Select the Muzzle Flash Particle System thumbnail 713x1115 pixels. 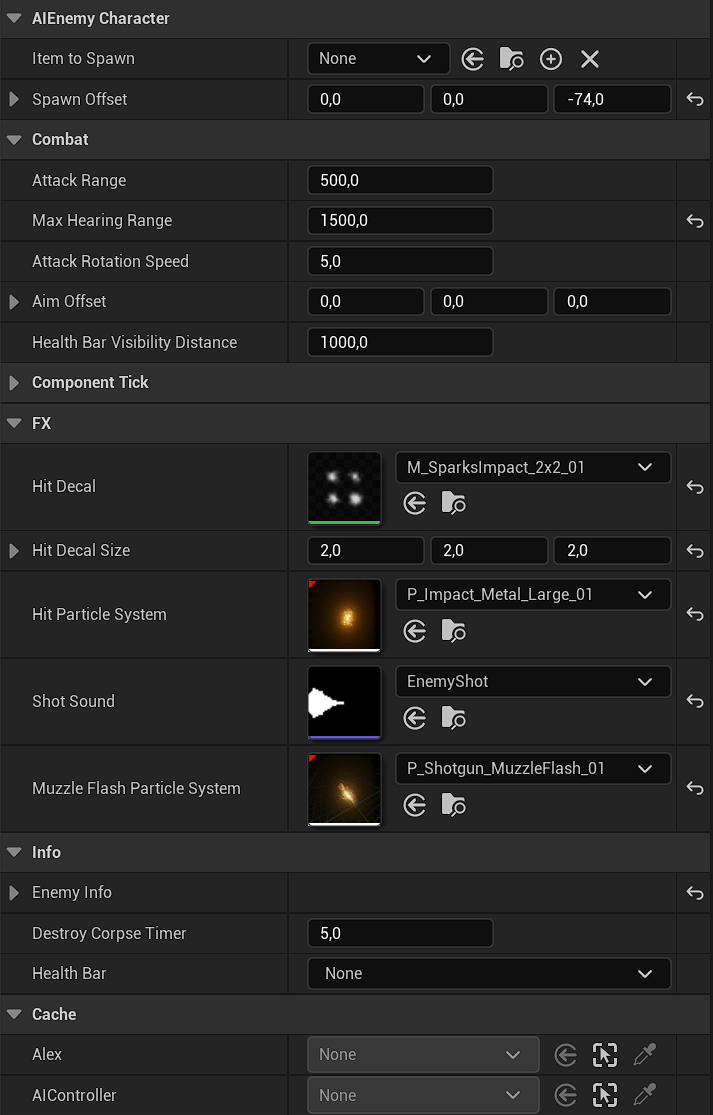pos(344,789)
